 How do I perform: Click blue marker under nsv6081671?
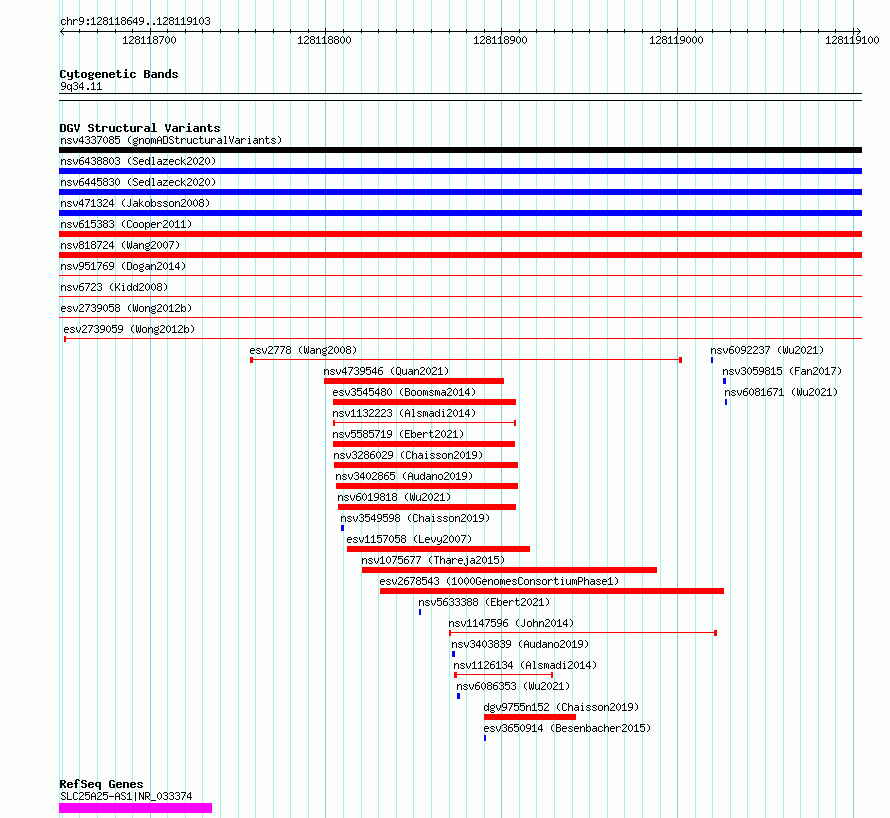tap(726, 402)
